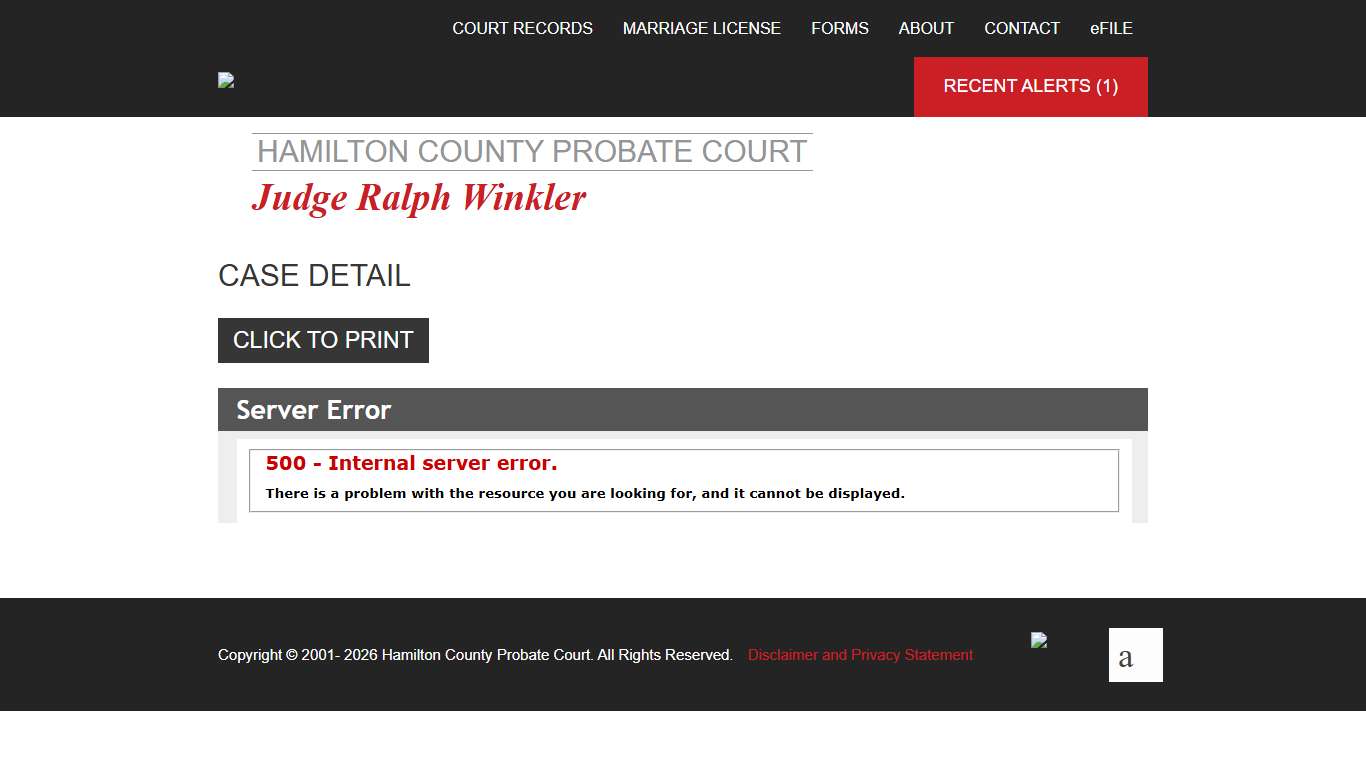Click the white 'a' icon in footer
The height and width of the screenshot is (768, 1366).
tap(1135, 655)
